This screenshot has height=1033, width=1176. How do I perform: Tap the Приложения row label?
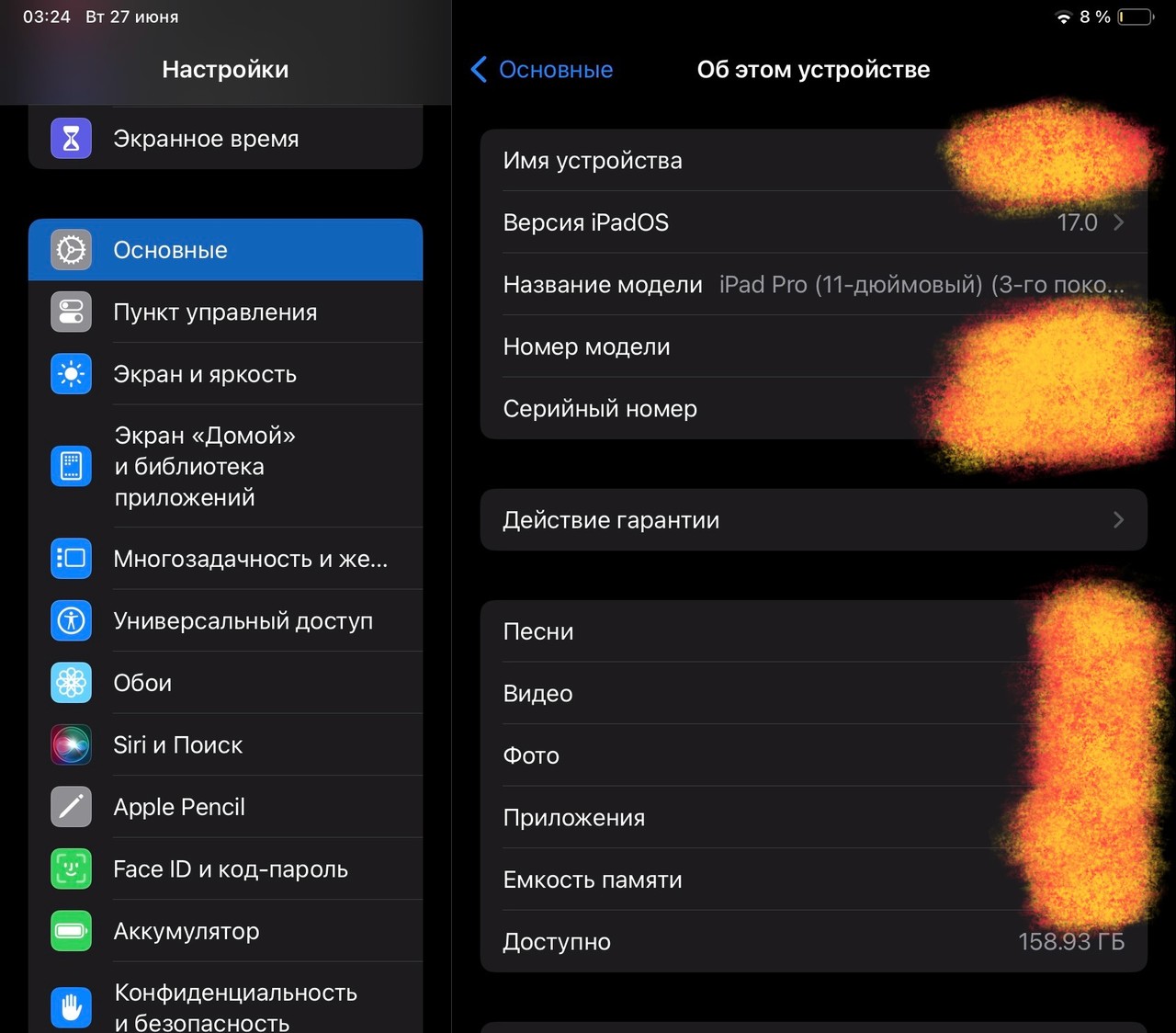(x=574, y=818)
